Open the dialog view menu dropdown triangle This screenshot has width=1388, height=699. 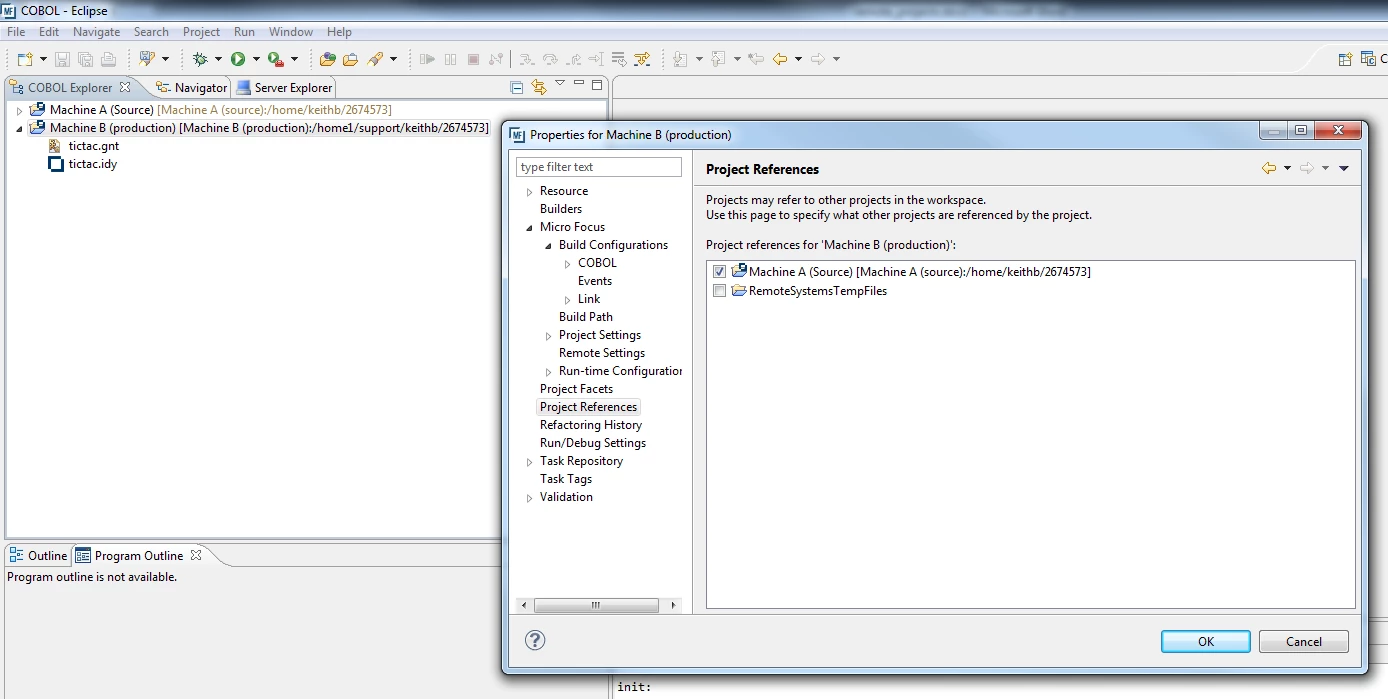(1344, 168)
